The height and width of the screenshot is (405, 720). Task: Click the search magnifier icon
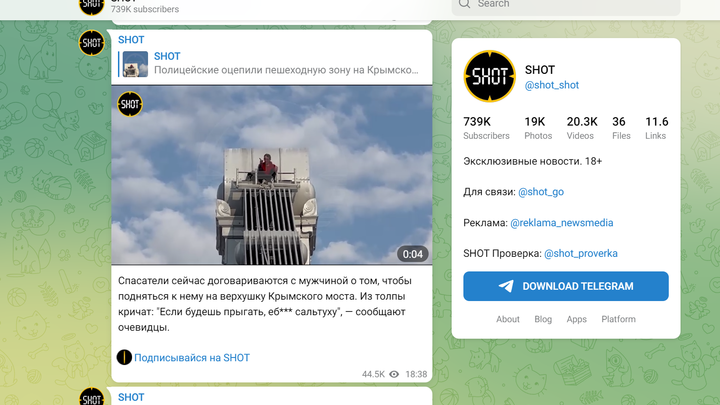pos(464,4)
